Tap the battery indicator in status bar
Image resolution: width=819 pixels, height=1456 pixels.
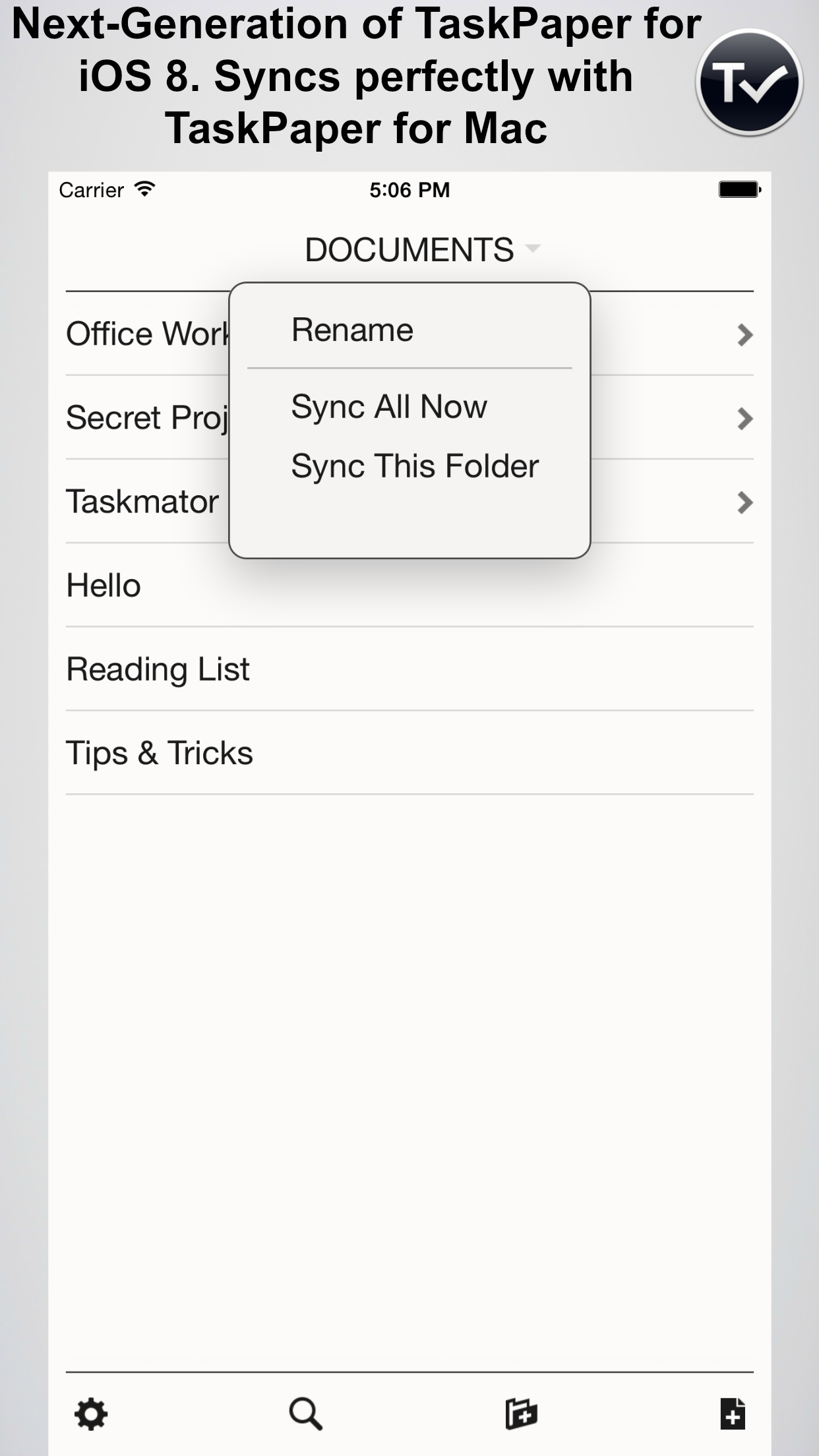click(x=740, y=190)
